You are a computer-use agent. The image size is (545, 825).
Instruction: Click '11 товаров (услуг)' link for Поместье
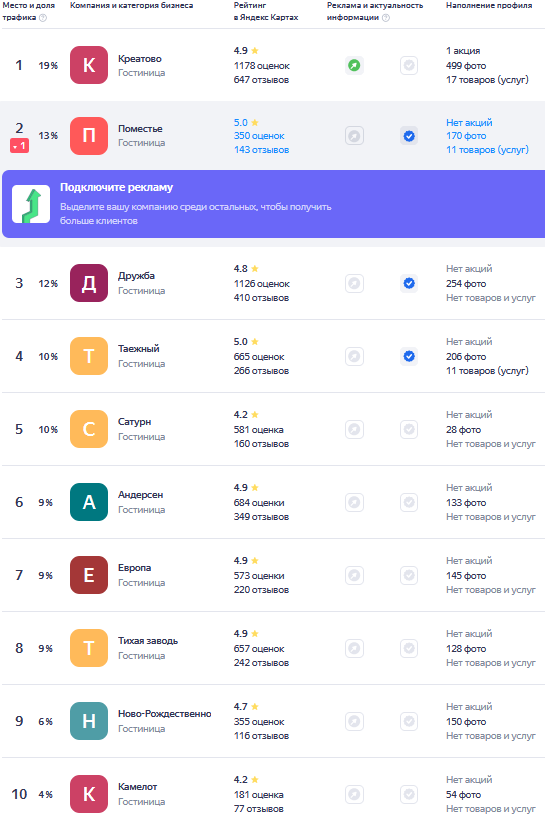487,150
